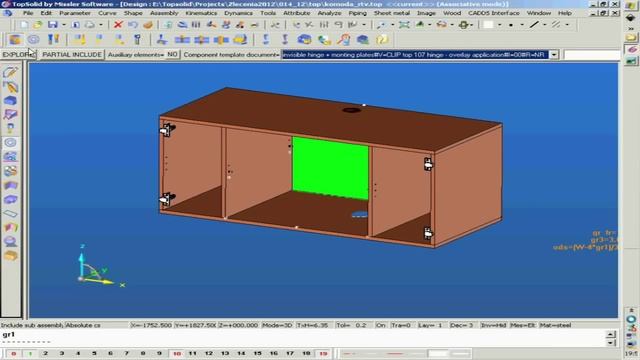Click the new document icon
This screenshot has height=360, width=640.
tap(24, 24)
